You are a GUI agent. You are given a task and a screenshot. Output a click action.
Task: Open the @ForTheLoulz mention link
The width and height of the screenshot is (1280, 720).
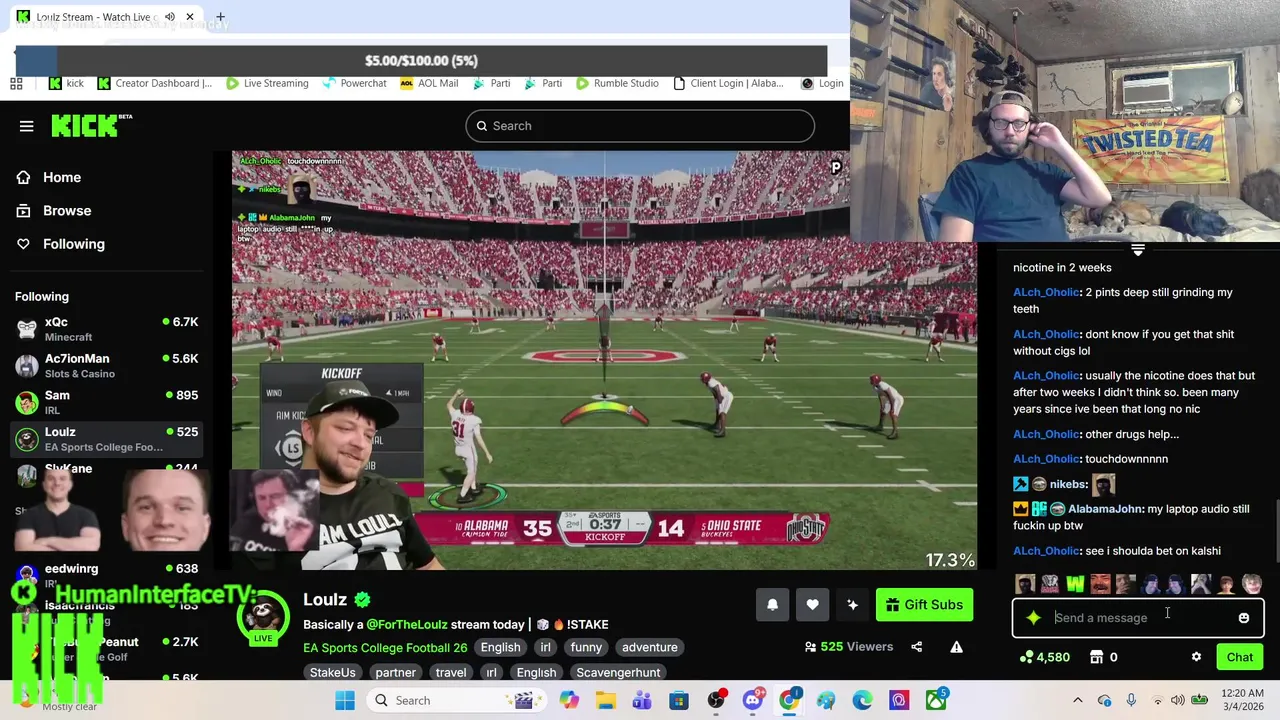(406, 624)
